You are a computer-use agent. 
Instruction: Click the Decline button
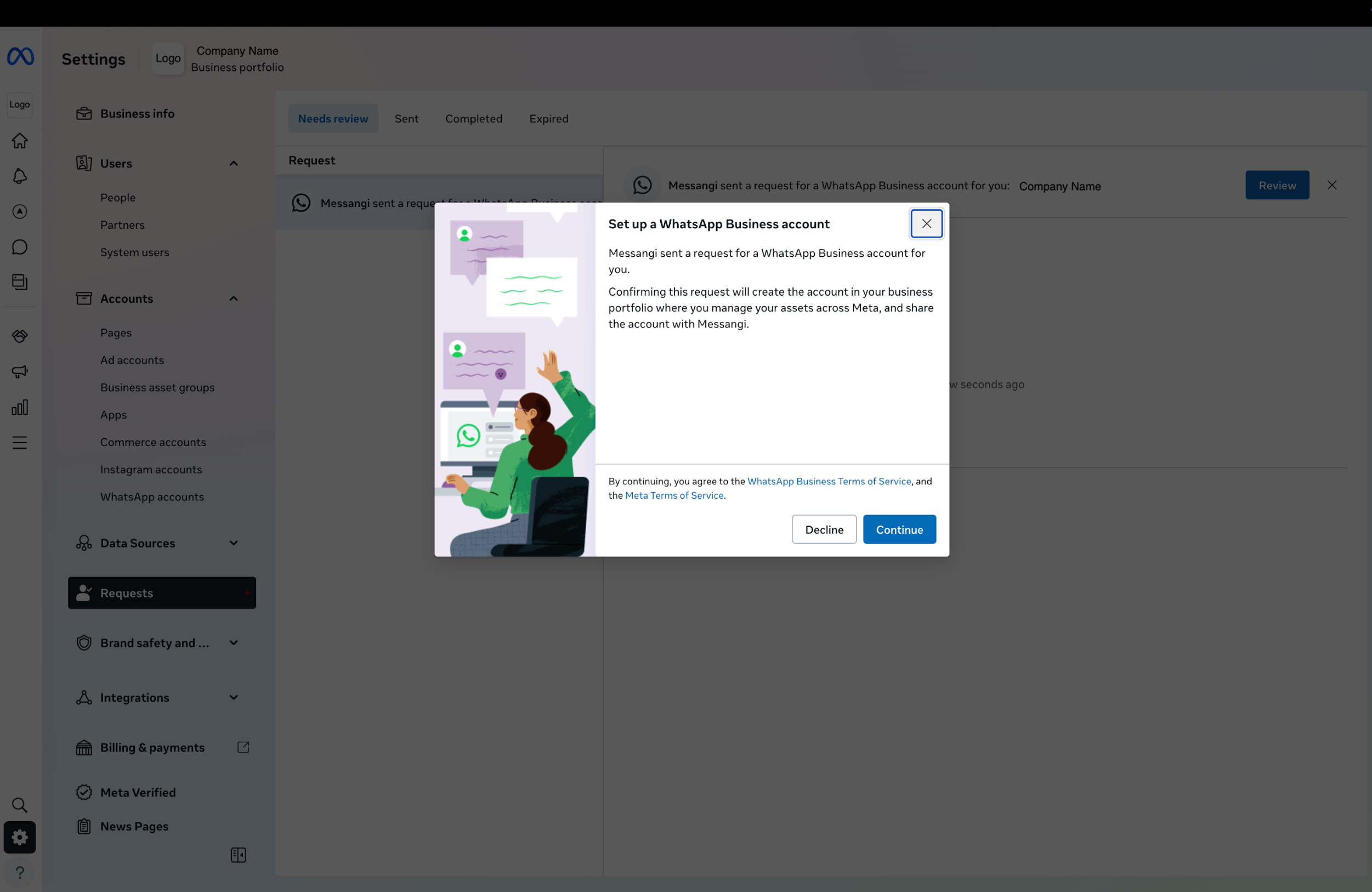[x=824, y=529]
